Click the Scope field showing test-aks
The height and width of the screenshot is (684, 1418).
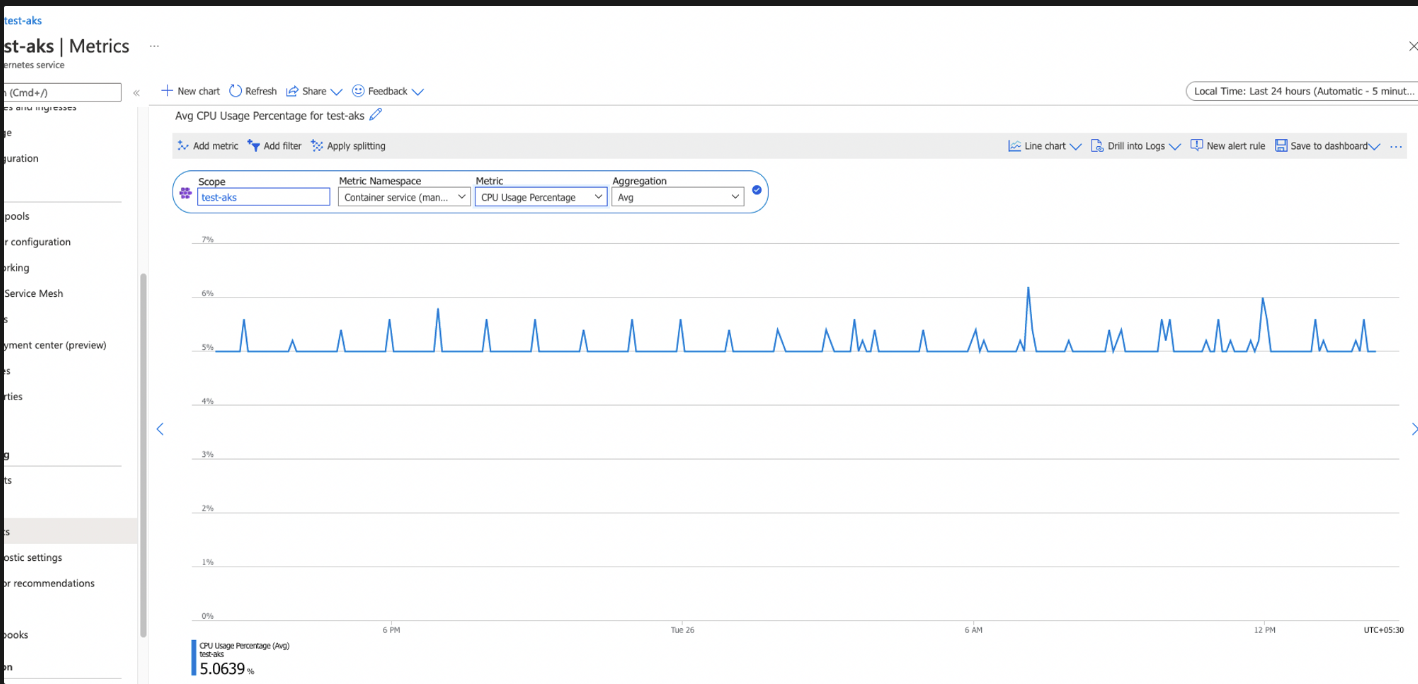coord(264,197)
